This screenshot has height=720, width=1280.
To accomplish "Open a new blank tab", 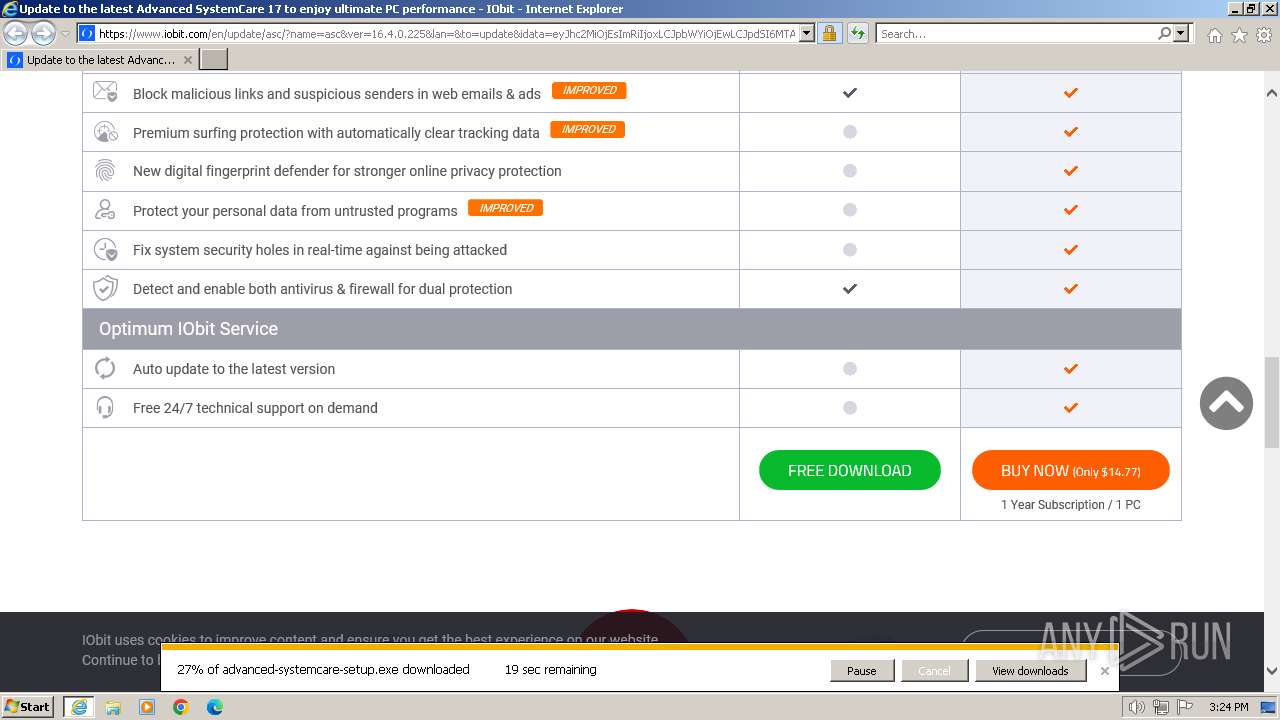I will pyautogui.click(x=214, y=60).
